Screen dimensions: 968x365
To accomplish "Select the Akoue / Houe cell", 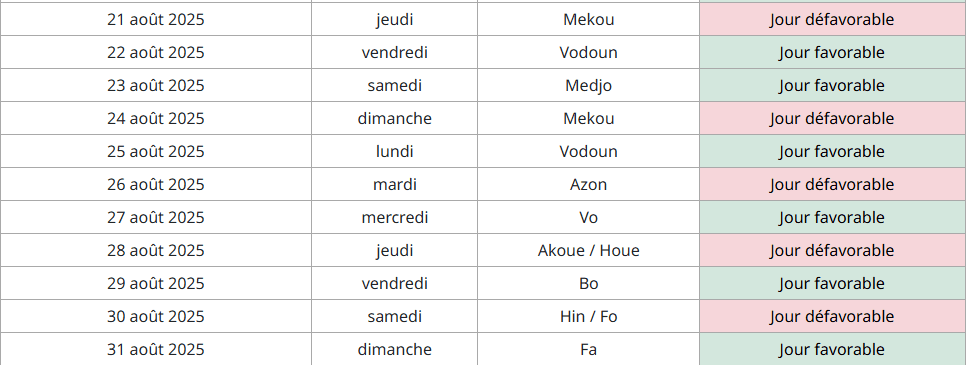I will (x=588, y=251).
